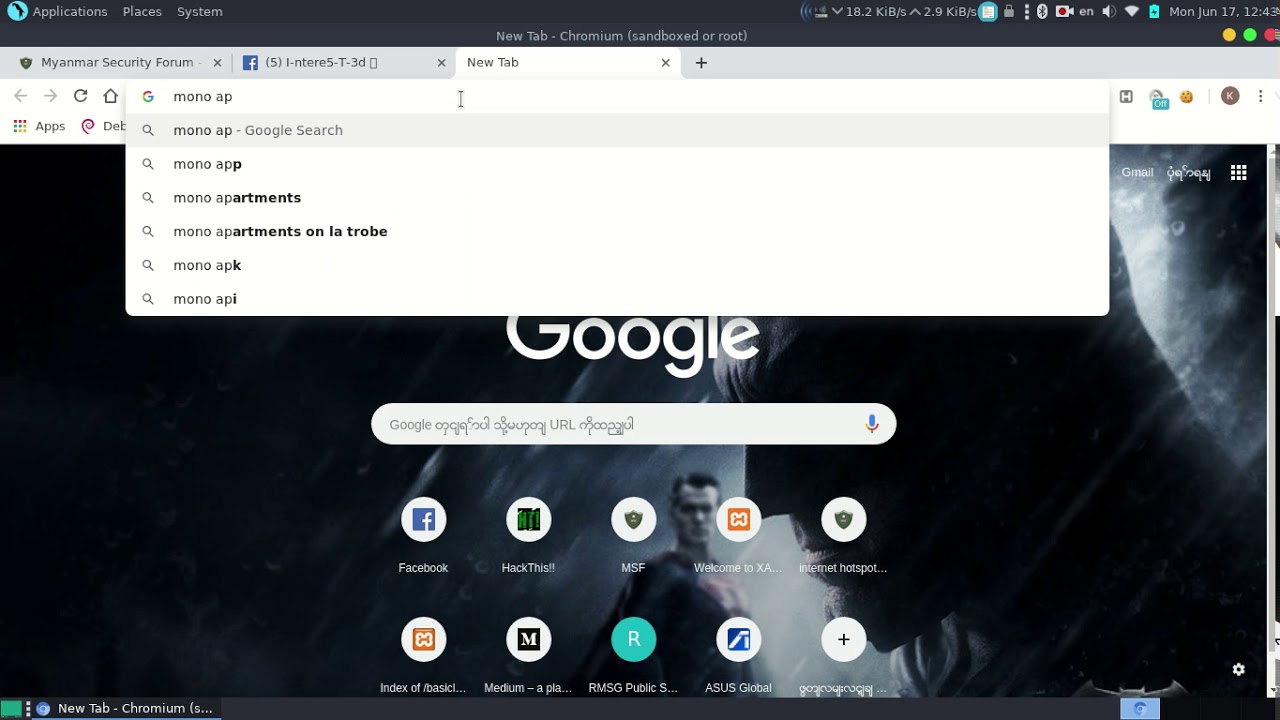The height and width of the screenshot is (720, 1280).
Task: Open the New Tab page customize gear
Action: 1239,669
